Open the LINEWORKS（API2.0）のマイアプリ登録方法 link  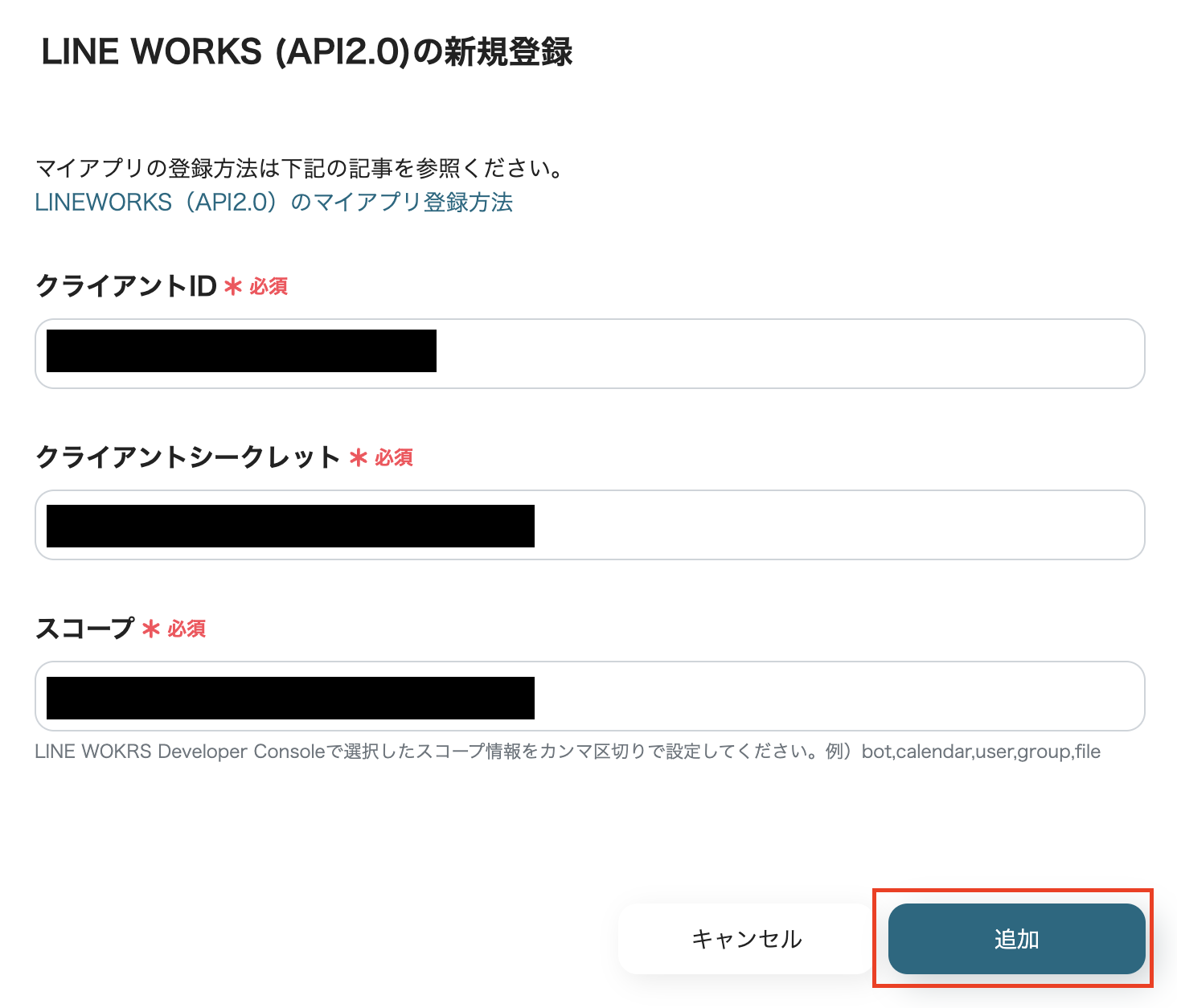click(x=274, y=202)
